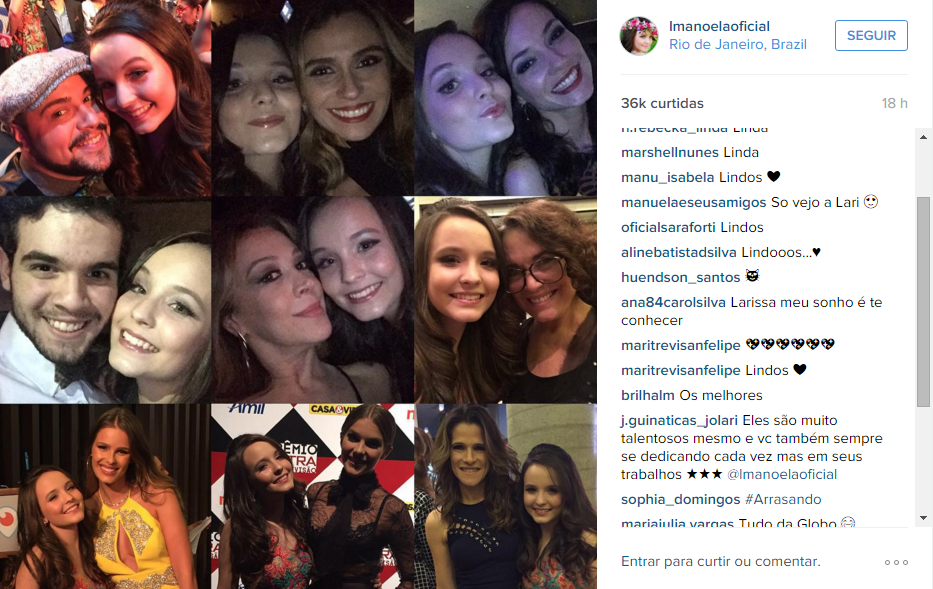Open commenter manu_isabela profile
This screenshot has height=589, width=933.
click(x=668, y=177)
